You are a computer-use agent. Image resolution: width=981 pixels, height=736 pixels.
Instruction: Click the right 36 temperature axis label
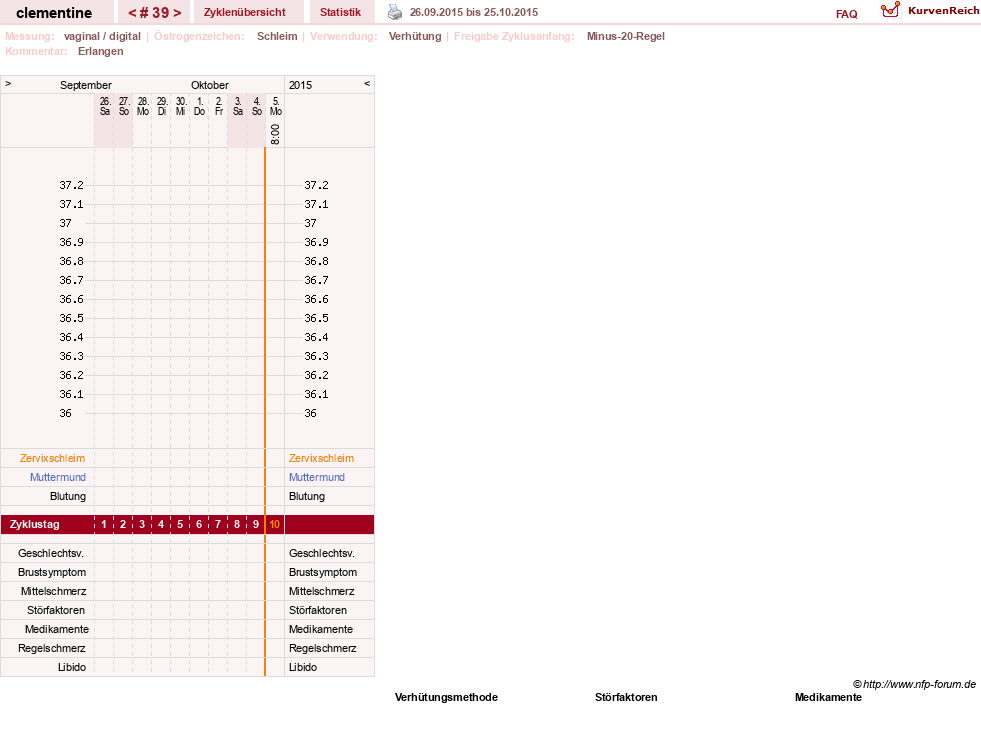point(310,413)
